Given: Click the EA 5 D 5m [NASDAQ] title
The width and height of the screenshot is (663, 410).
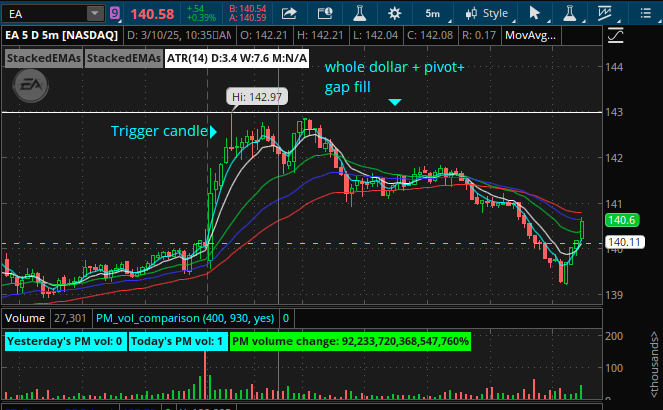Looking at the screenshot, I should (61, 35).
